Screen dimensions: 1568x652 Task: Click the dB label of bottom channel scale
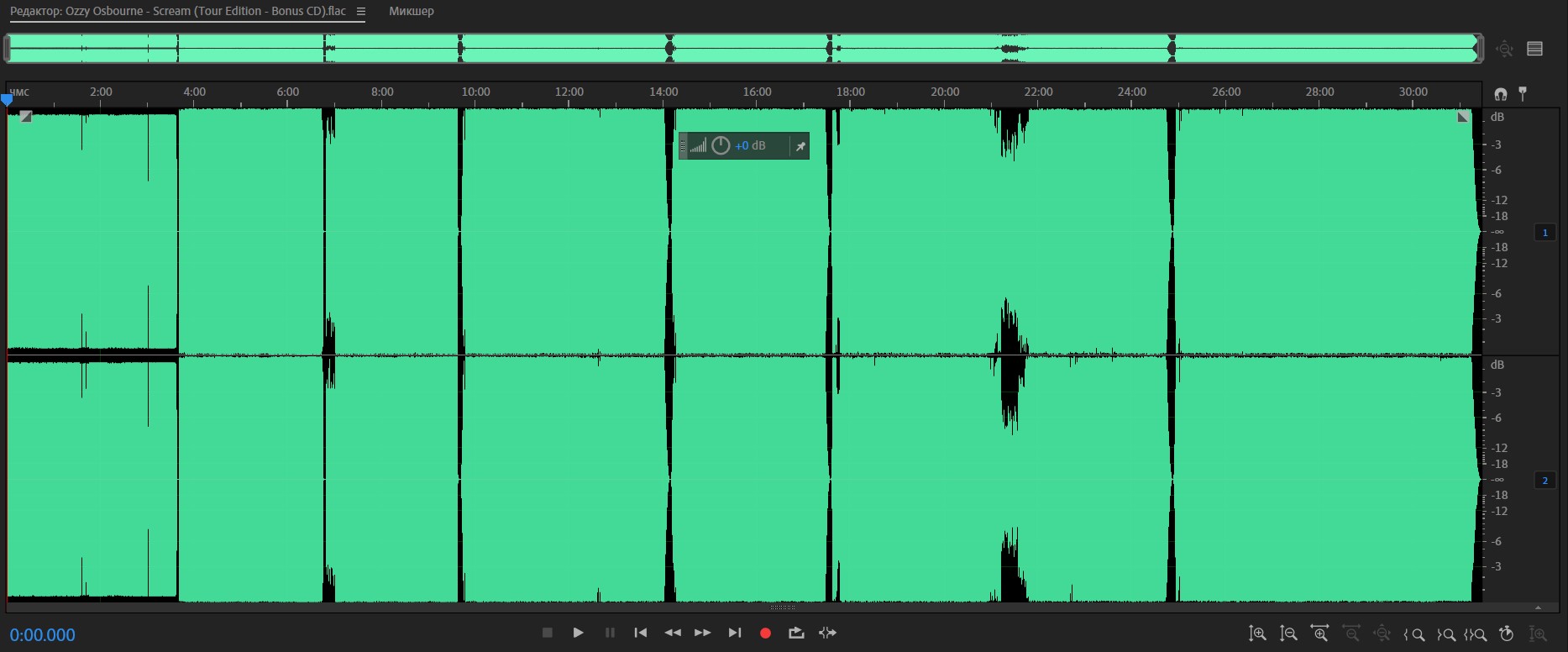(1497, 365)
